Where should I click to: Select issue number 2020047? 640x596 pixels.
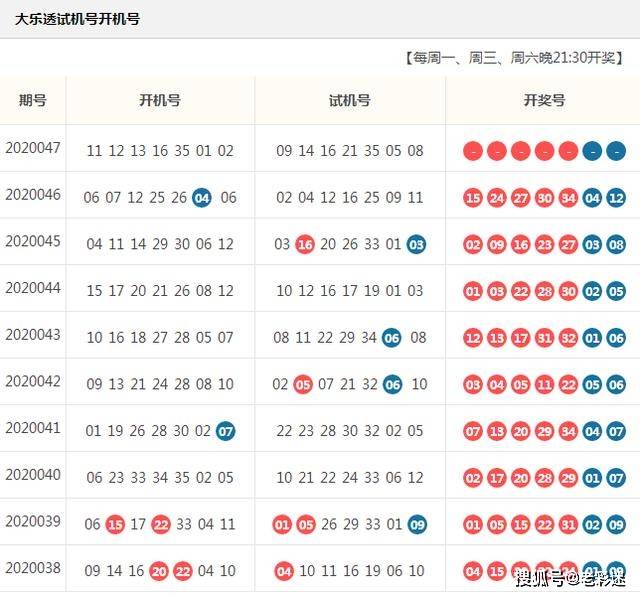point(33,148)
